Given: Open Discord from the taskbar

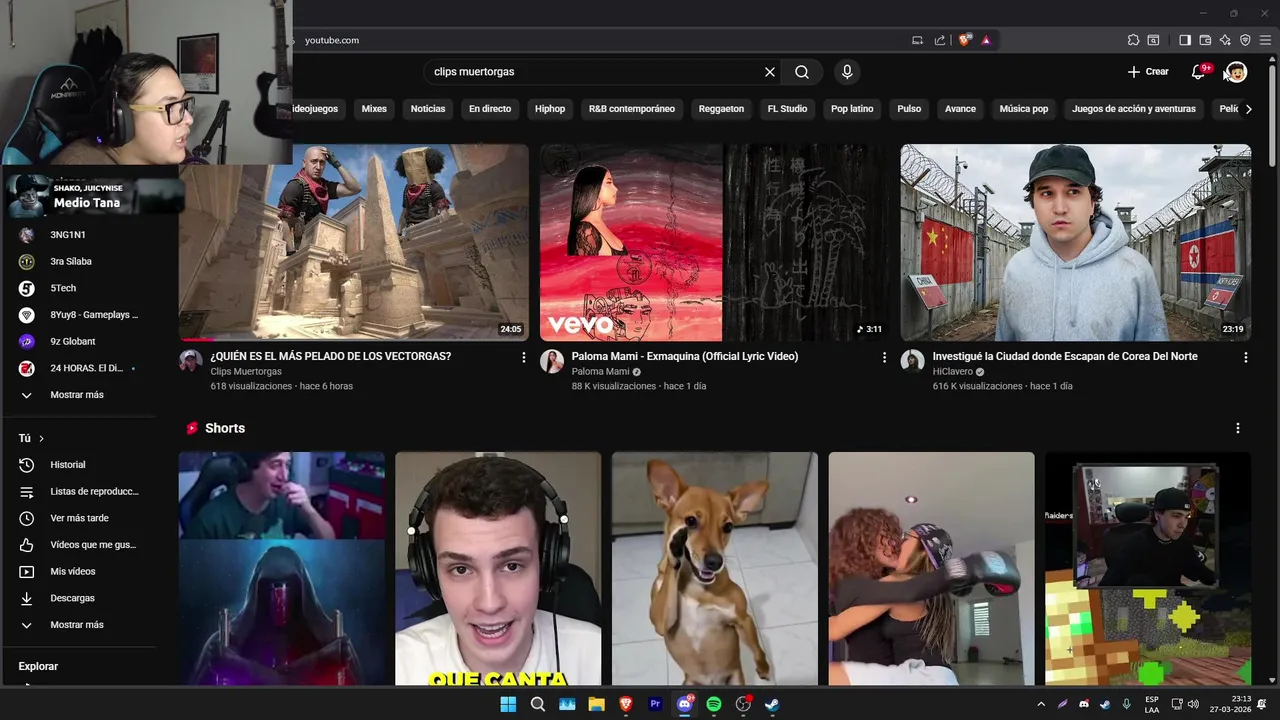Looking at the screenshot, I should click(685, 704).
